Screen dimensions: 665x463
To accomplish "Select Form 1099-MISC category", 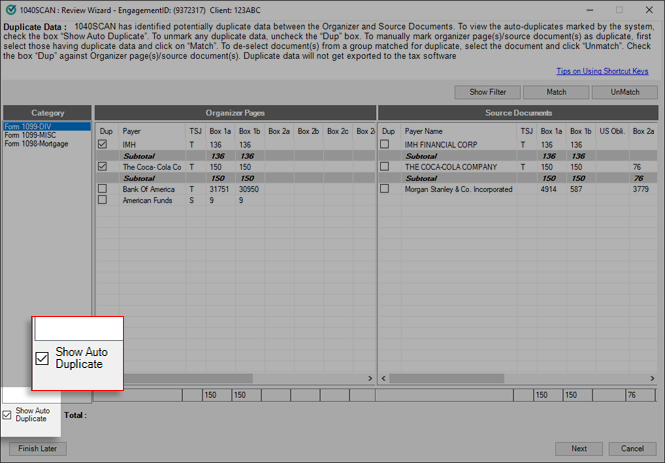I will coord(31,135).
